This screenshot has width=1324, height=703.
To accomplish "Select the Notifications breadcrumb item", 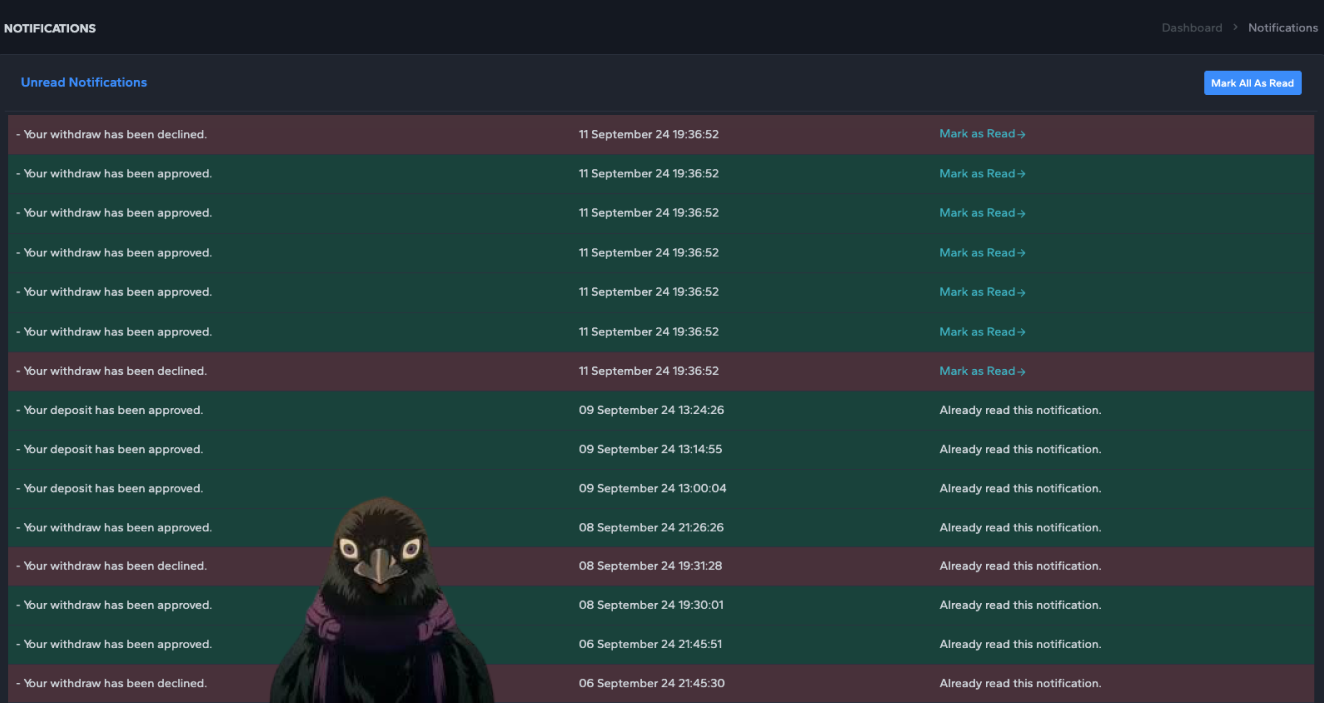I will (1283, 28).
